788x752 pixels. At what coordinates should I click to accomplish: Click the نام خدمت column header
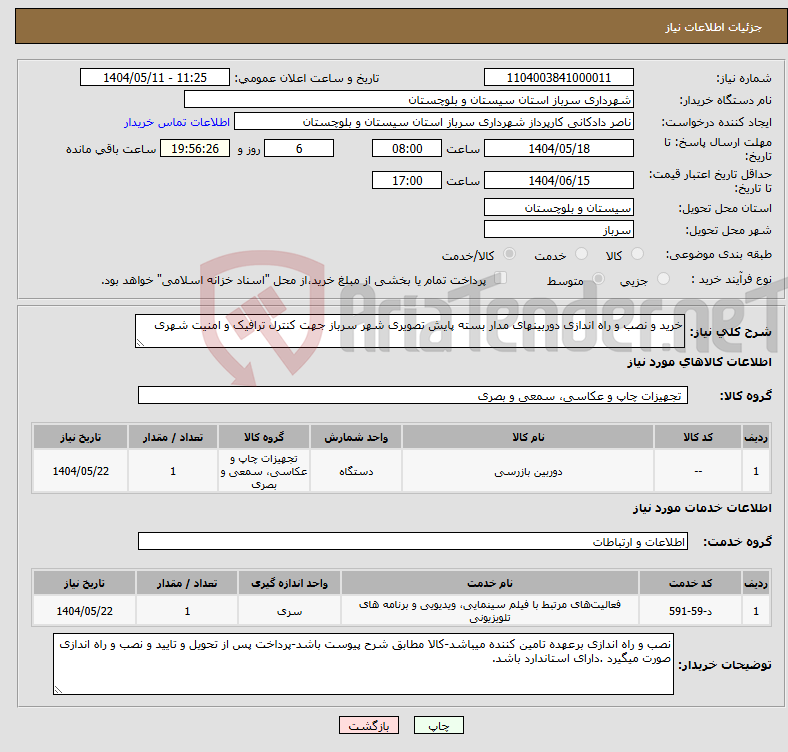[x=489, y=583]
